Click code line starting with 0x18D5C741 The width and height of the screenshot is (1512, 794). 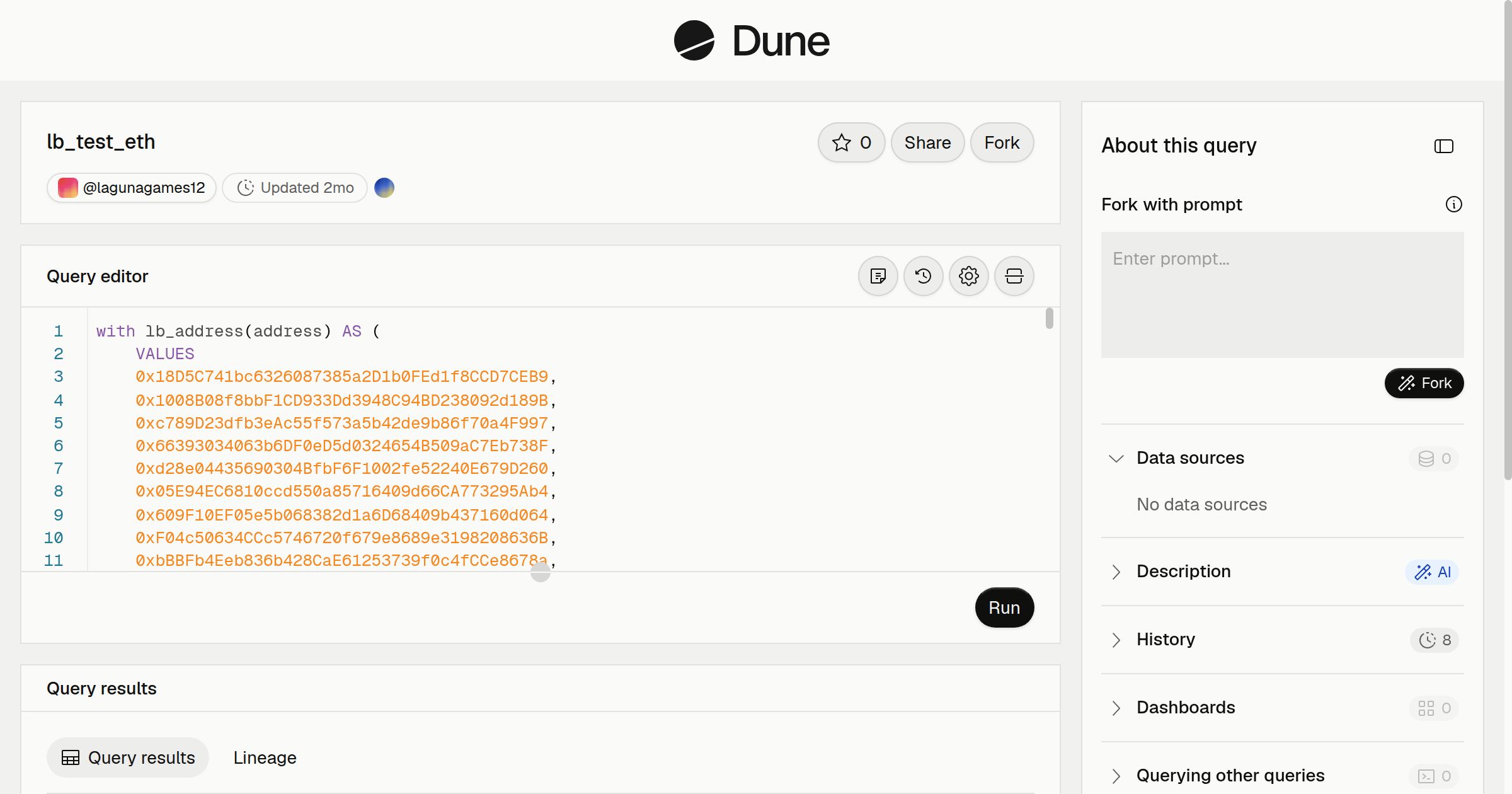[346, 377]
